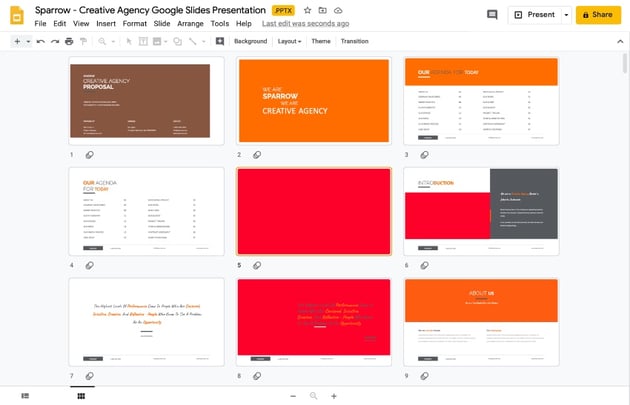Expand image insert options dropdown

[x=166, y=41]
